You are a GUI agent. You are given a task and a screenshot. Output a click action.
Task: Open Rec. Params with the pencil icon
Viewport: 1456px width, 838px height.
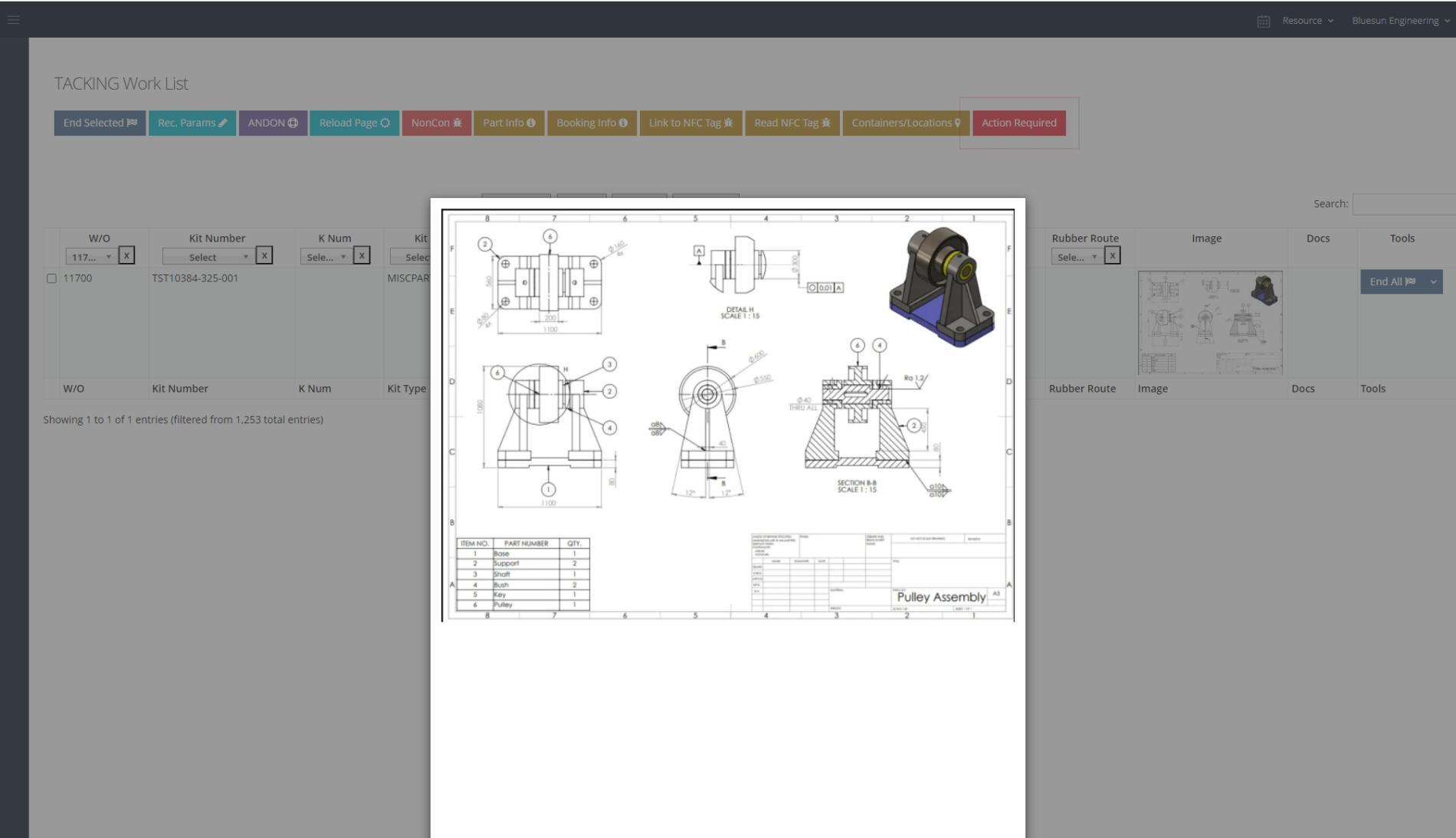click(192, 123)
